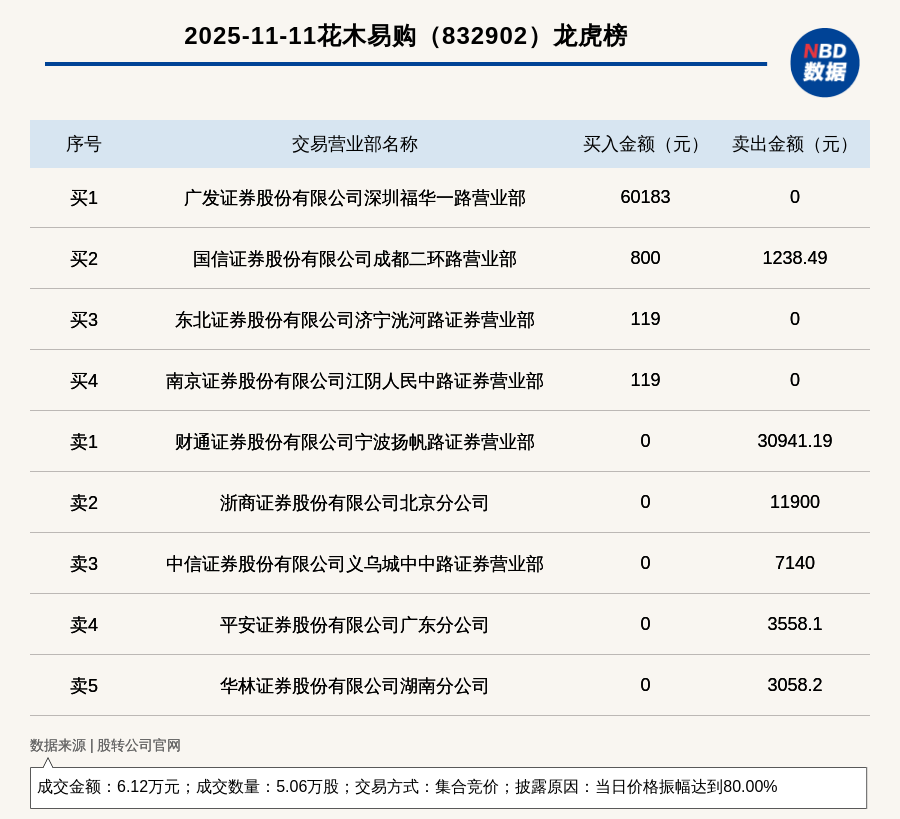Click the 60183 buy amount cell

point(645,197)
